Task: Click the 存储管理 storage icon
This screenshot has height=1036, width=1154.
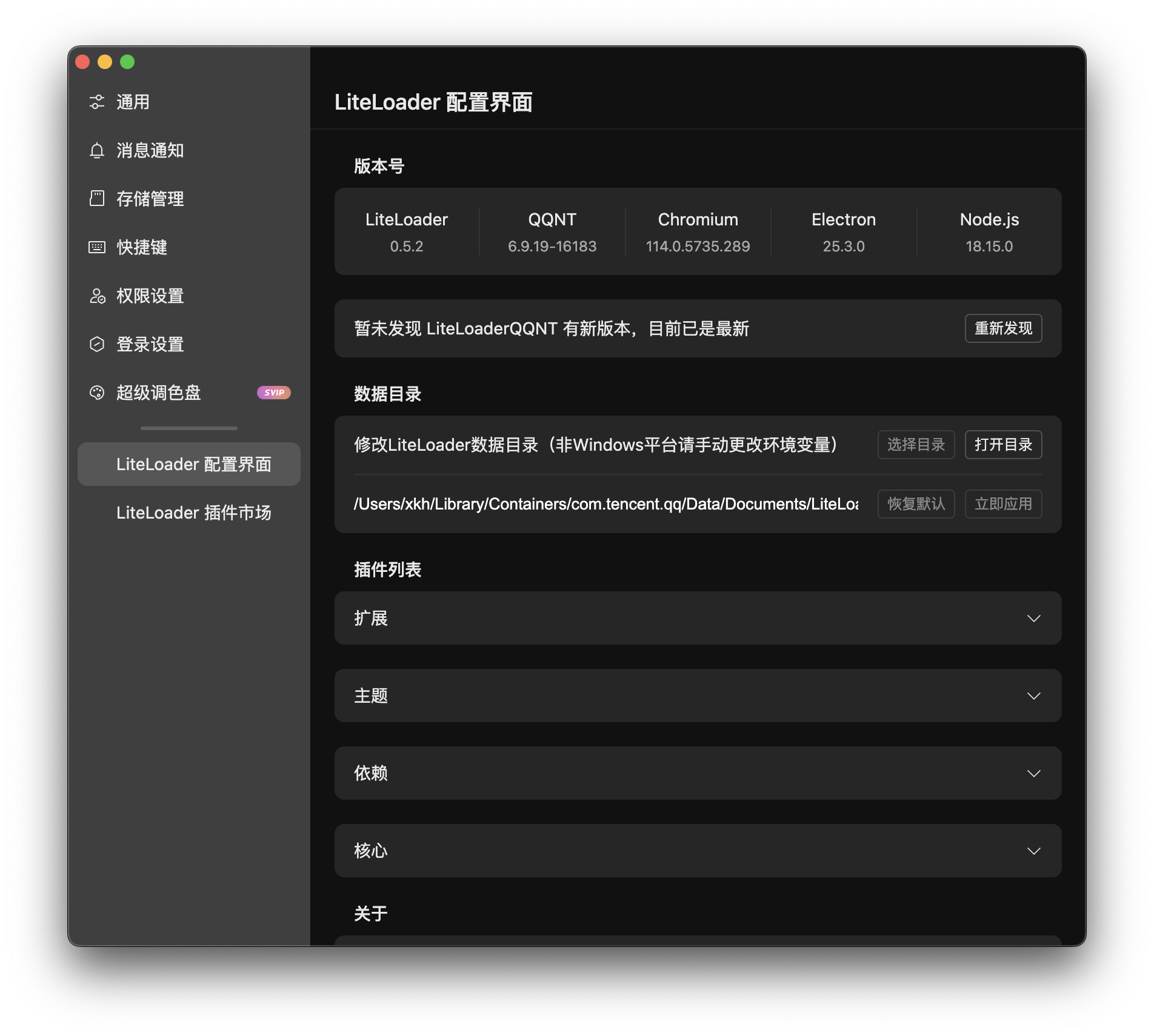Action: (98, 199)
